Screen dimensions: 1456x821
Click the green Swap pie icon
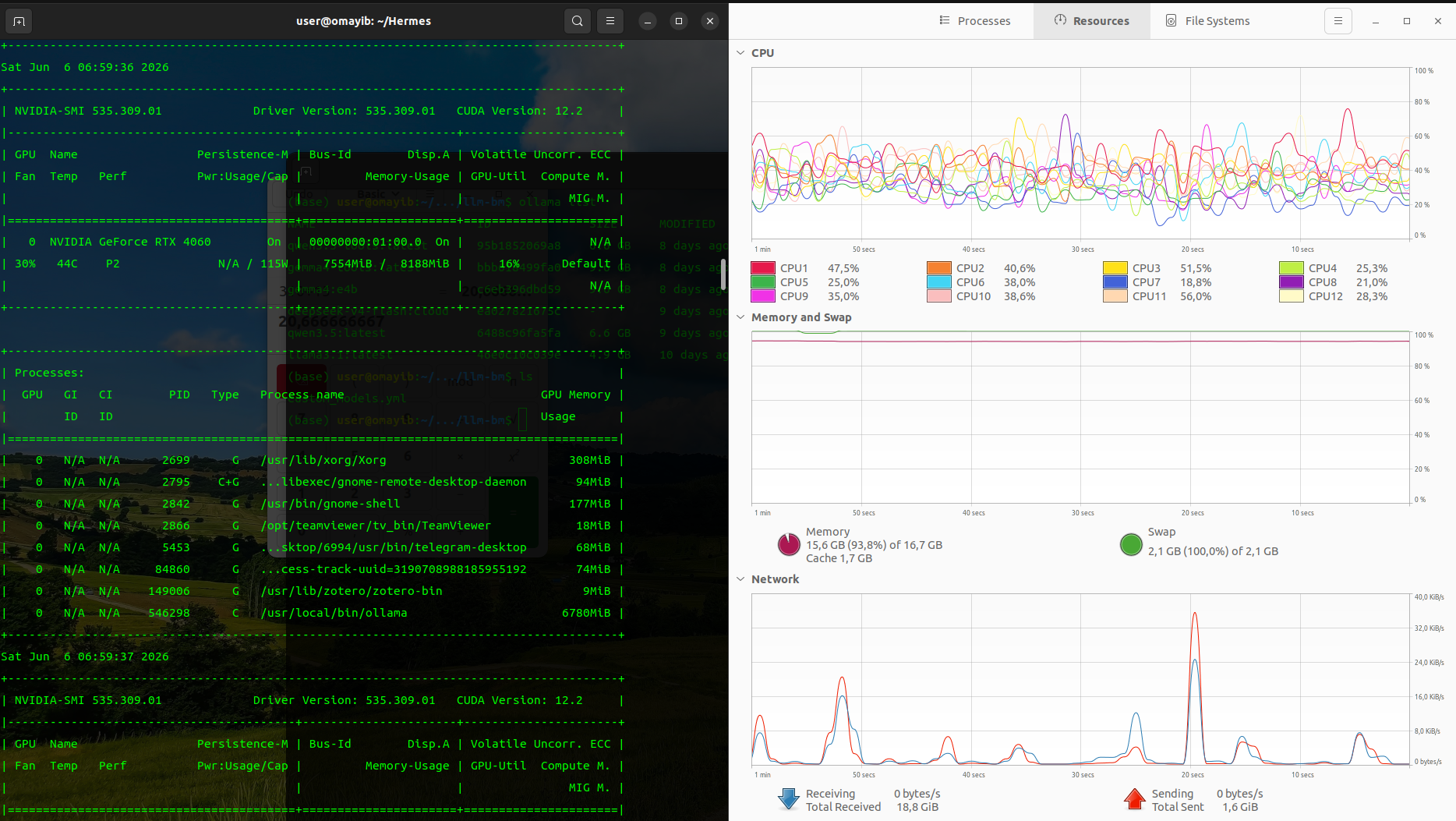pos(1131,544)
